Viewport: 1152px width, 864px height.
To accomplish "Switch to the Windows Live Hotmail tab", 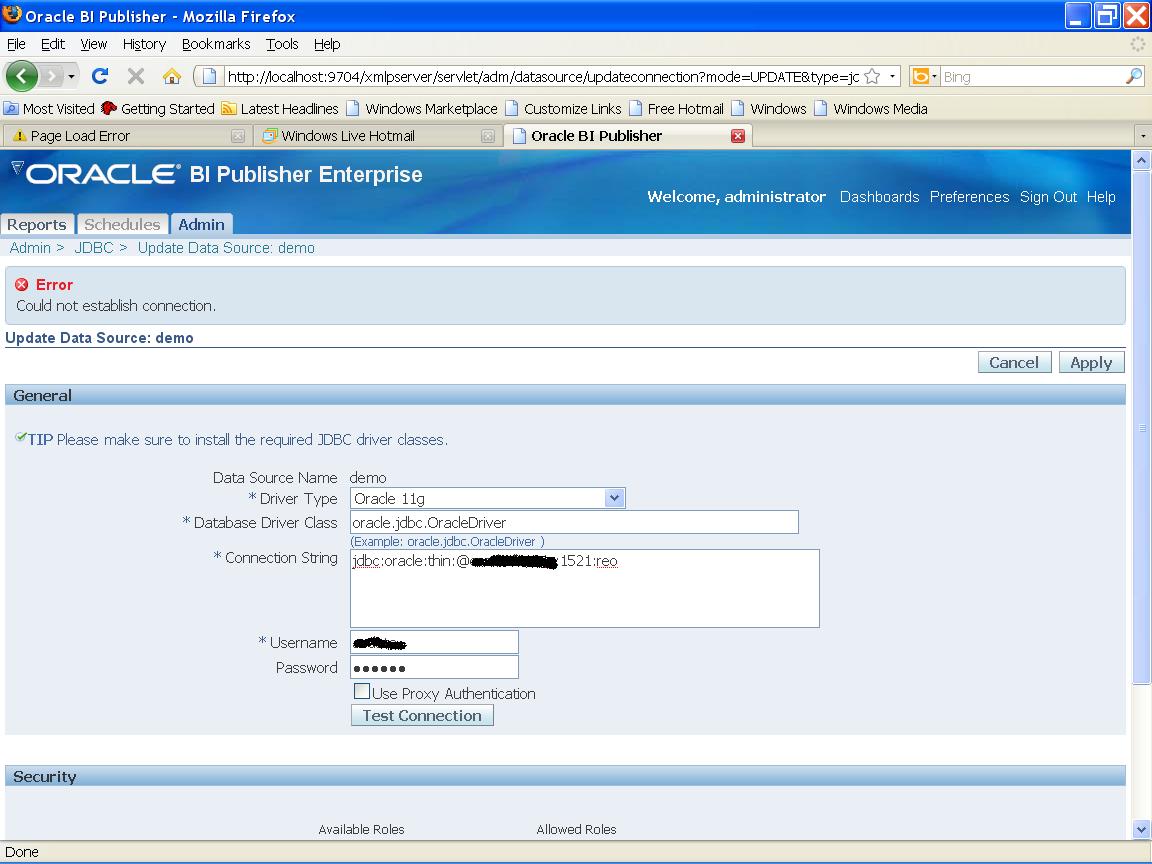I will 378,136.
